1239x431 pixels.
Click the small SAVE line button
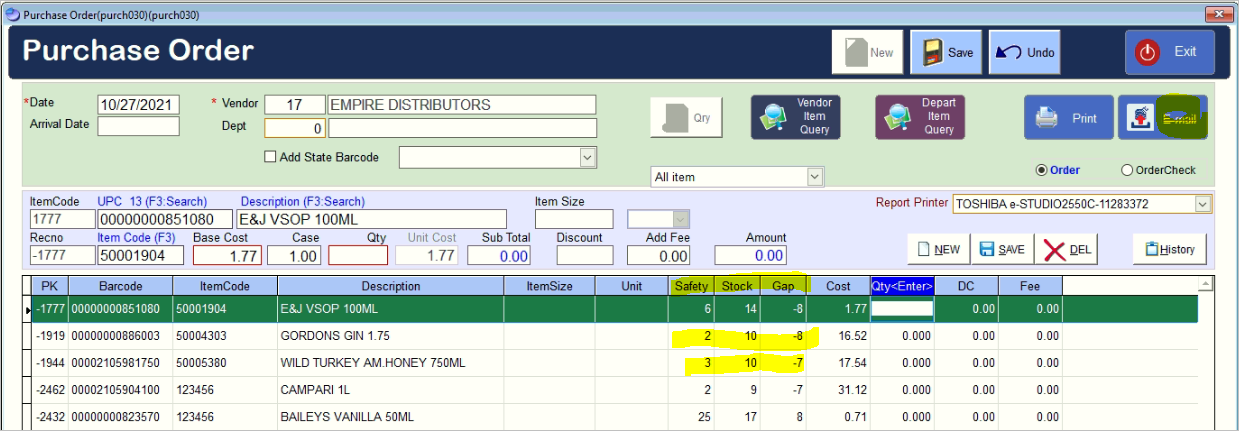(x=1001, y=249)
